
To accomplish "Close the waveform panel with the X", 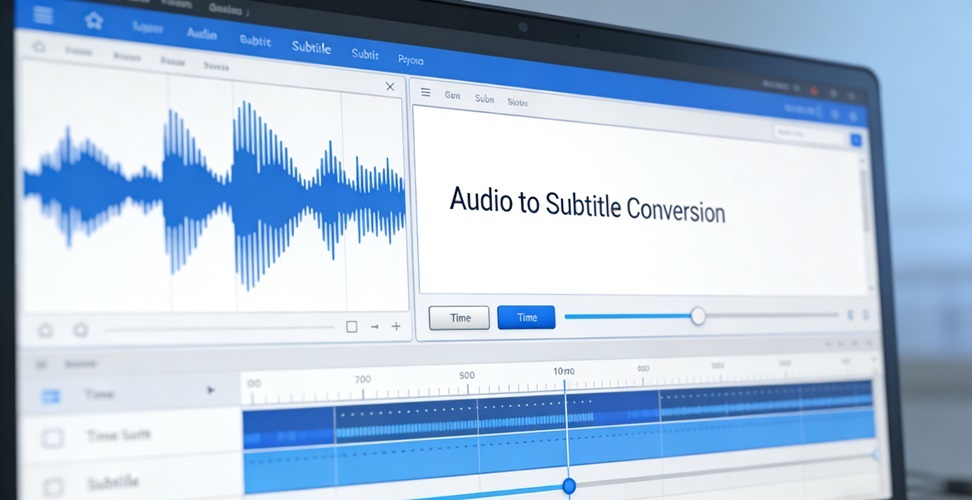I will click(390, 87).
